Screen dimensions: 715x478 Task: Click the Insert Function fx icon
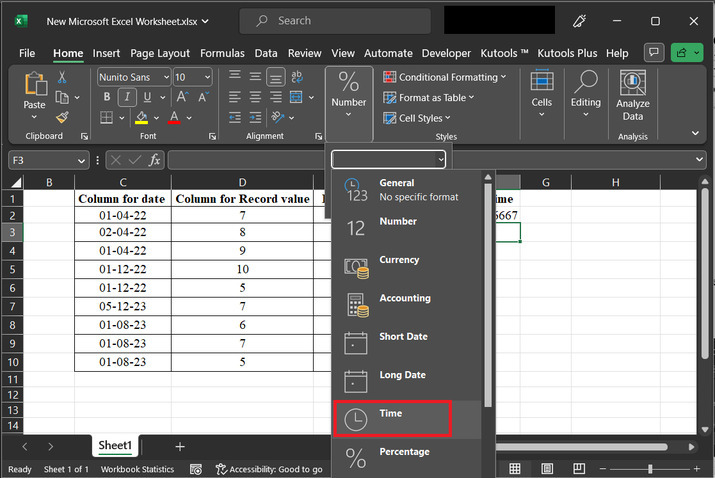154,160
